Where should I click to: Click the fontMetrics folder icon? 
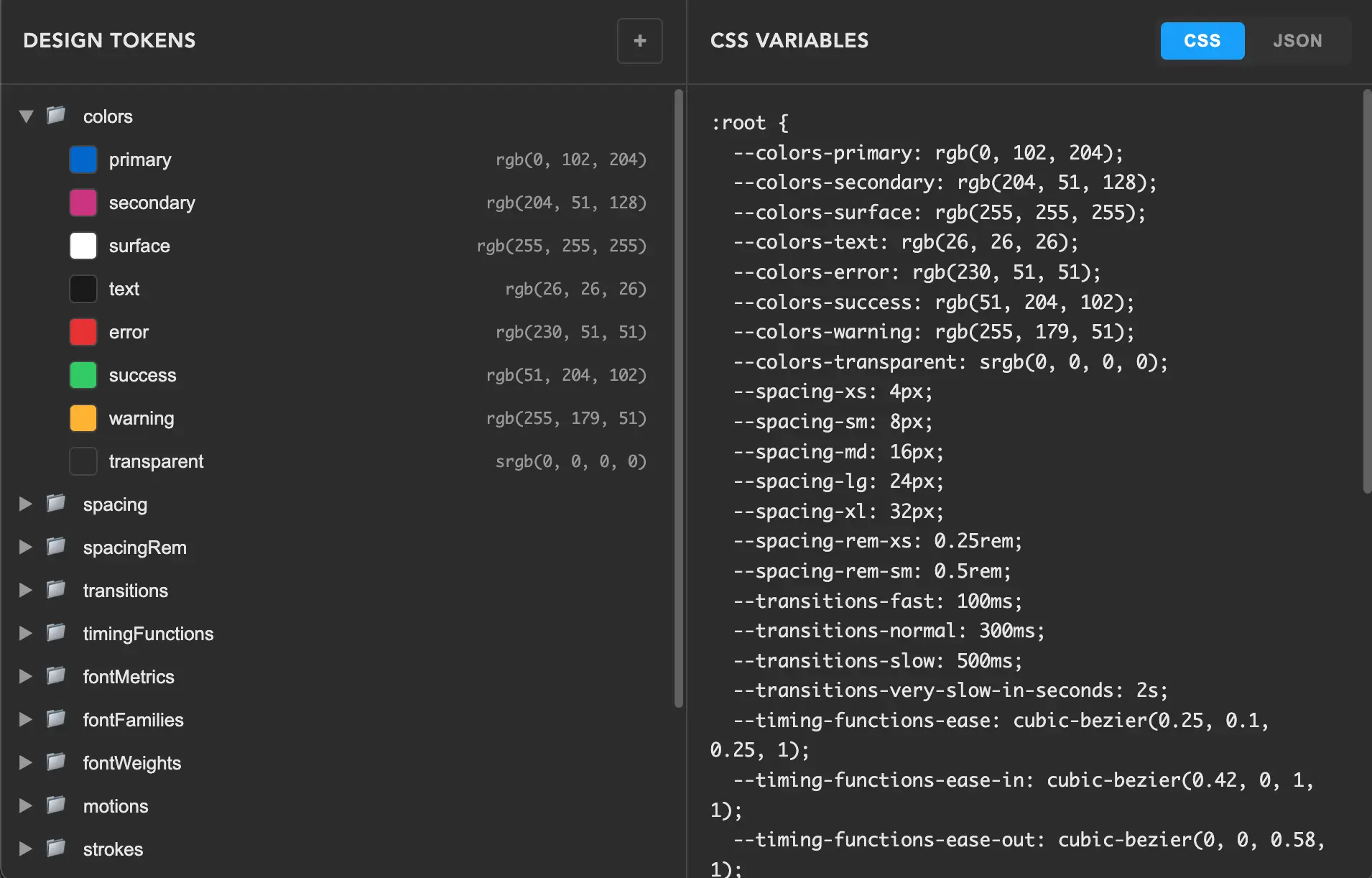click(55, 676)
